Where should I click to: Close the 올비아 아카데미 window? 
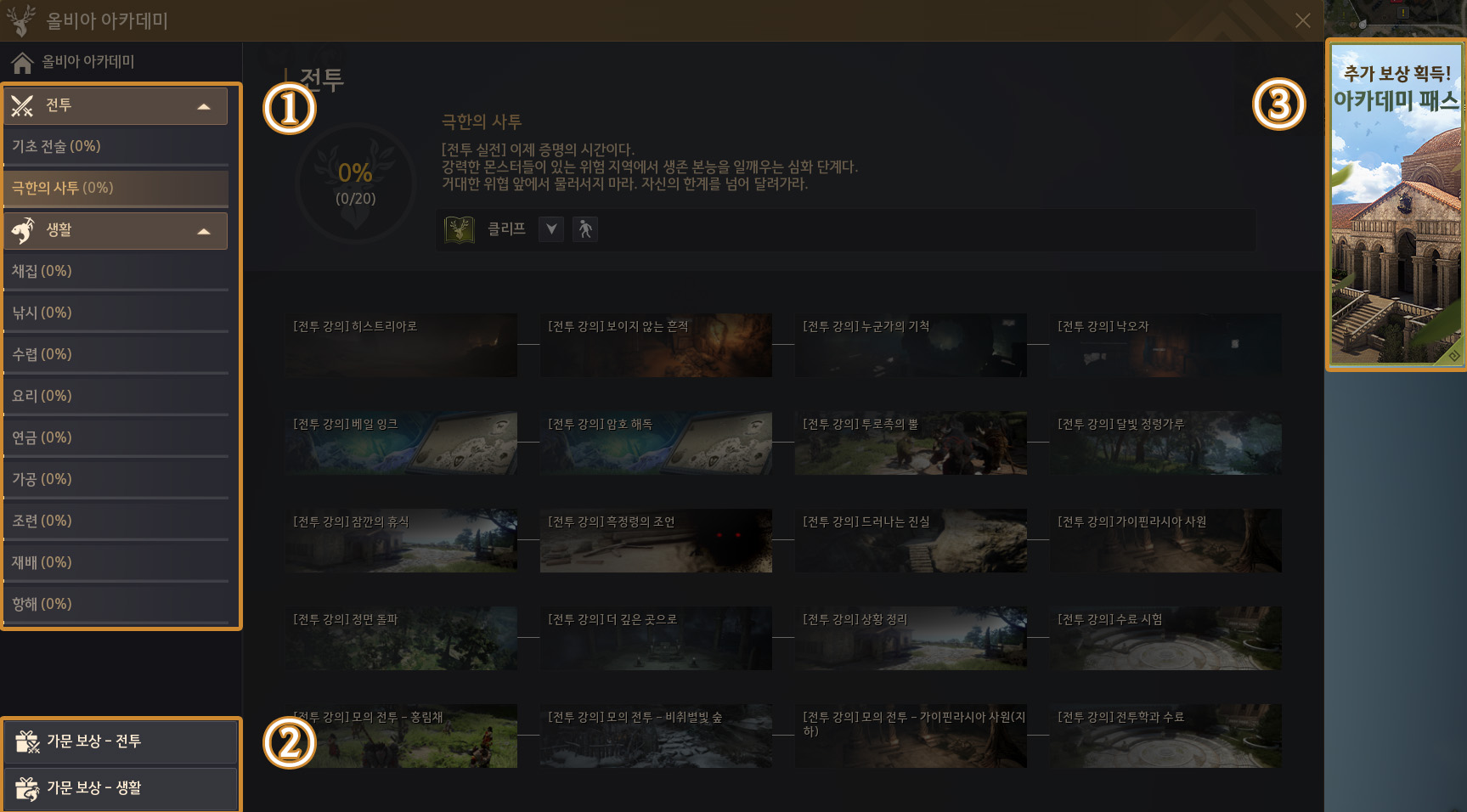click(x=1302, y=20)
